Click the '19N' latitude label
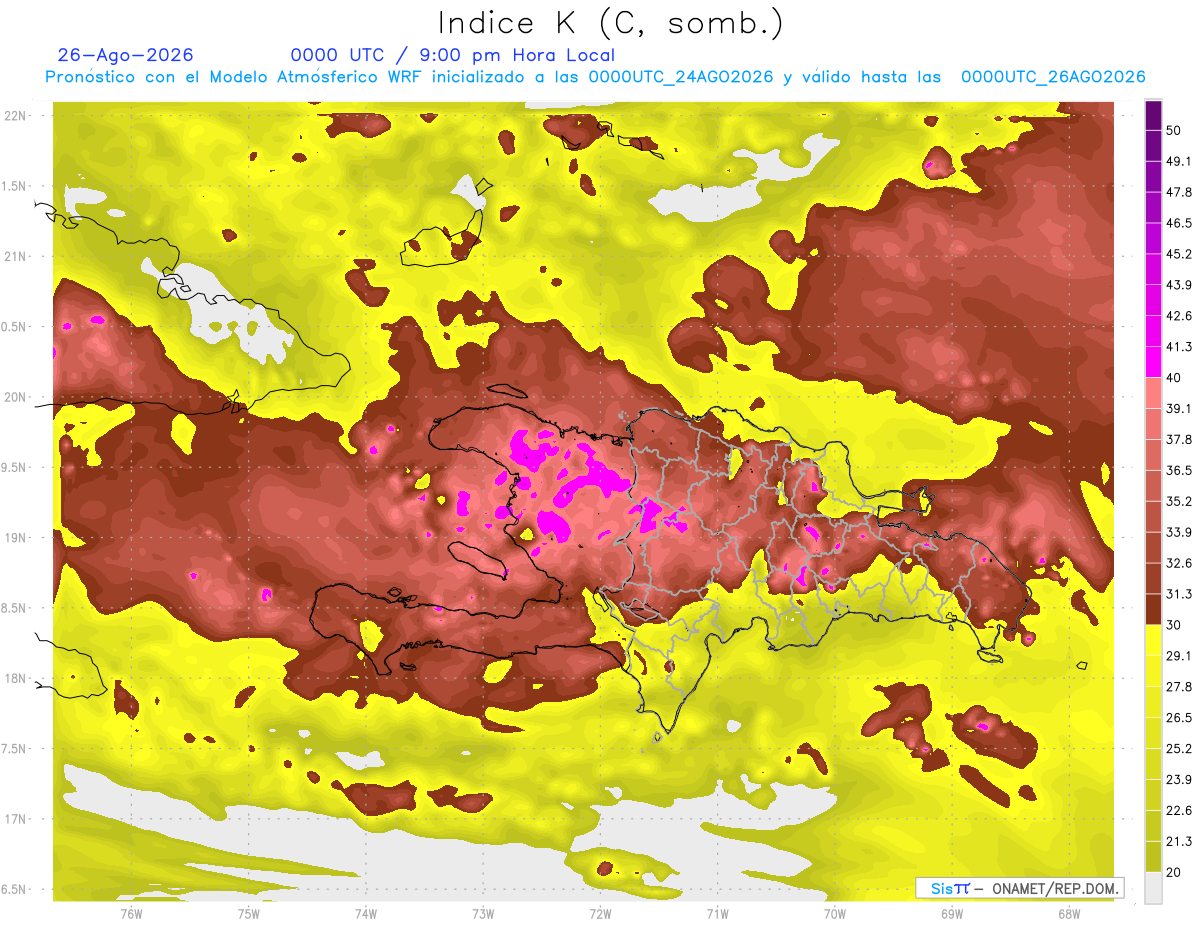Viewport: 1200px width, 927px height. (16, 538)
